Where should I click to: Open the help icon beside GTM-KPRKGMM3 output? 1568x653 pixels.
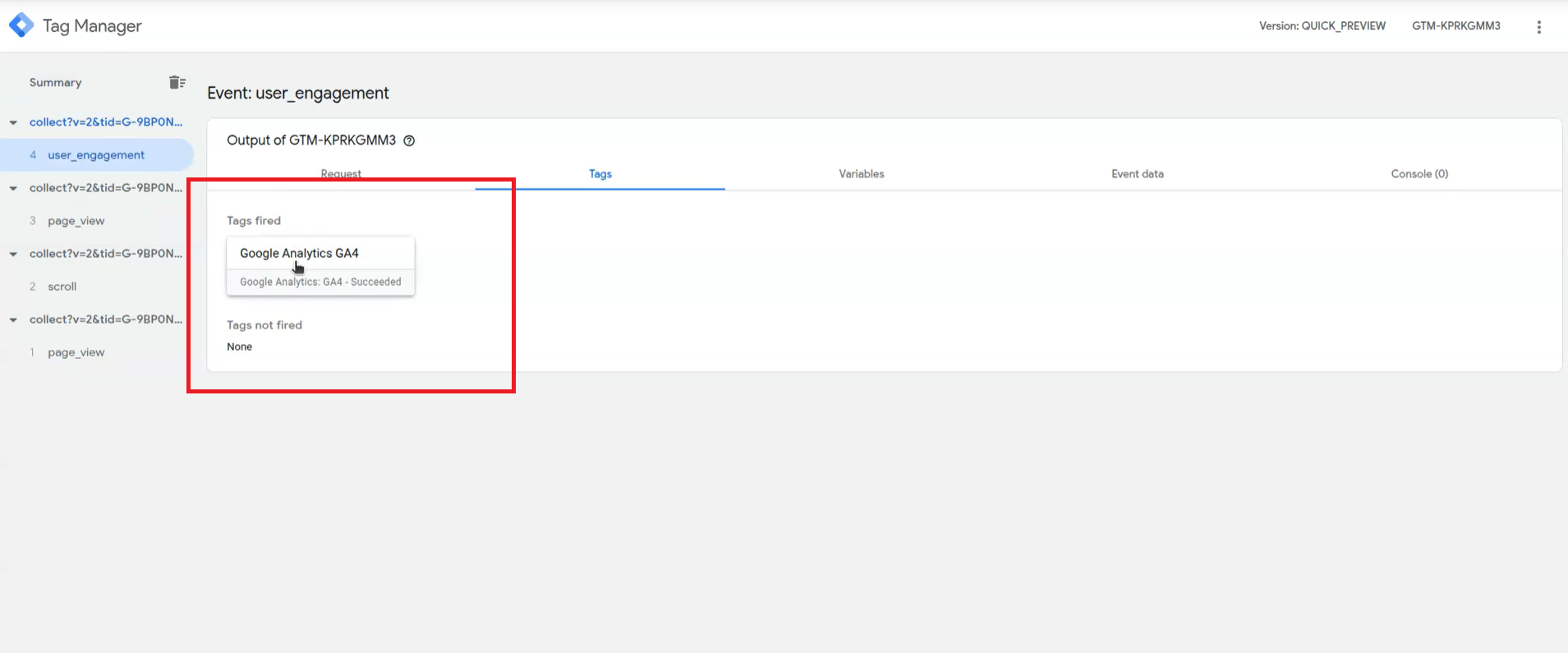(409, 140)
